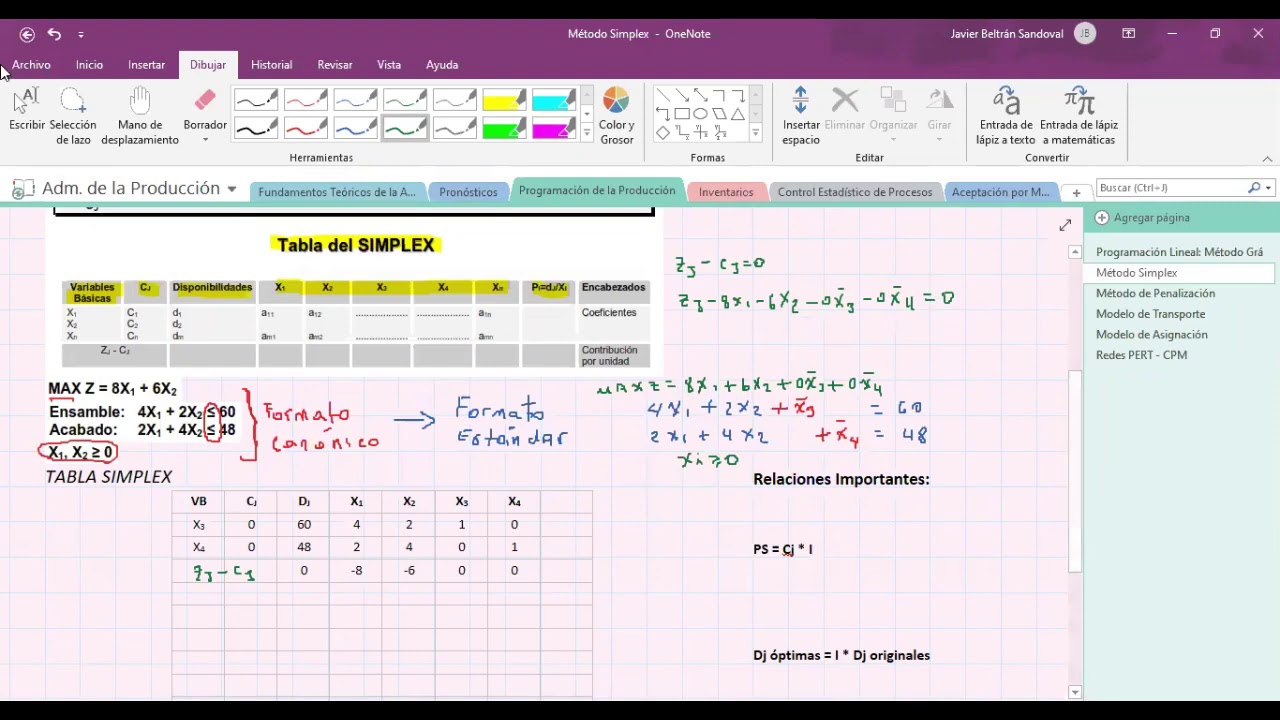Add a new section with plus tab
The width and height of the screenshot is (1280, 720).
1076,192
